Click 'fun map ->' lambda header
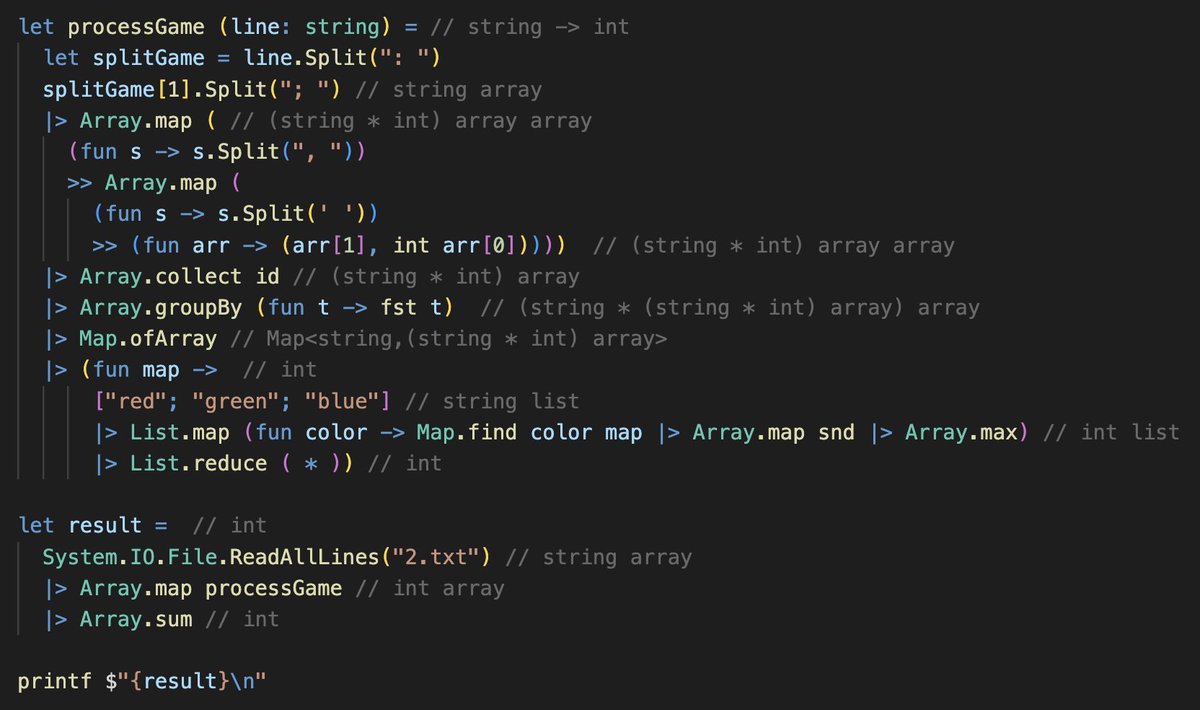The width and height of the screenshot is (1200, 710). 155,370
